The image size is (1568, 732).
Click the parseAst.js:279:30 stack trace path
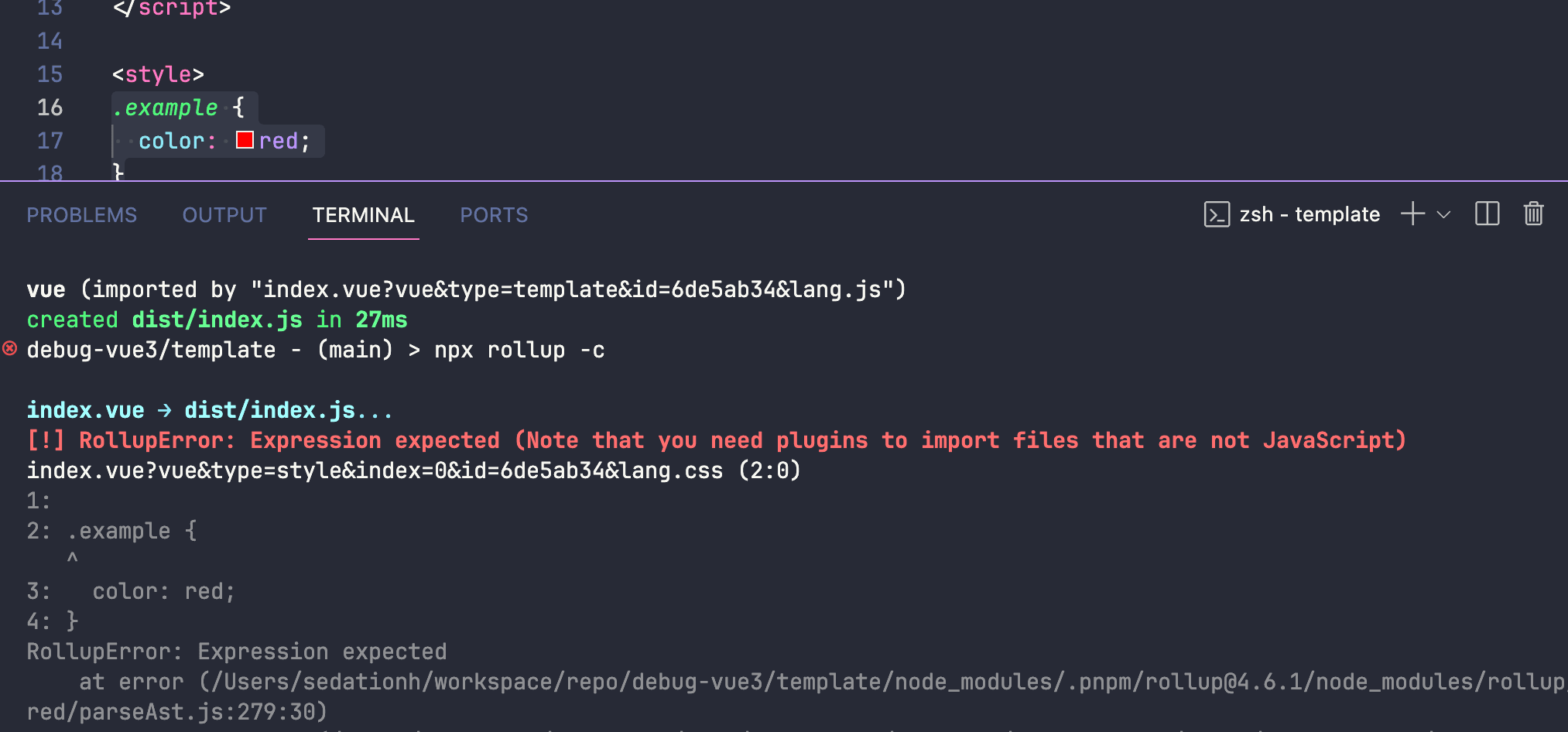[176, 712]
